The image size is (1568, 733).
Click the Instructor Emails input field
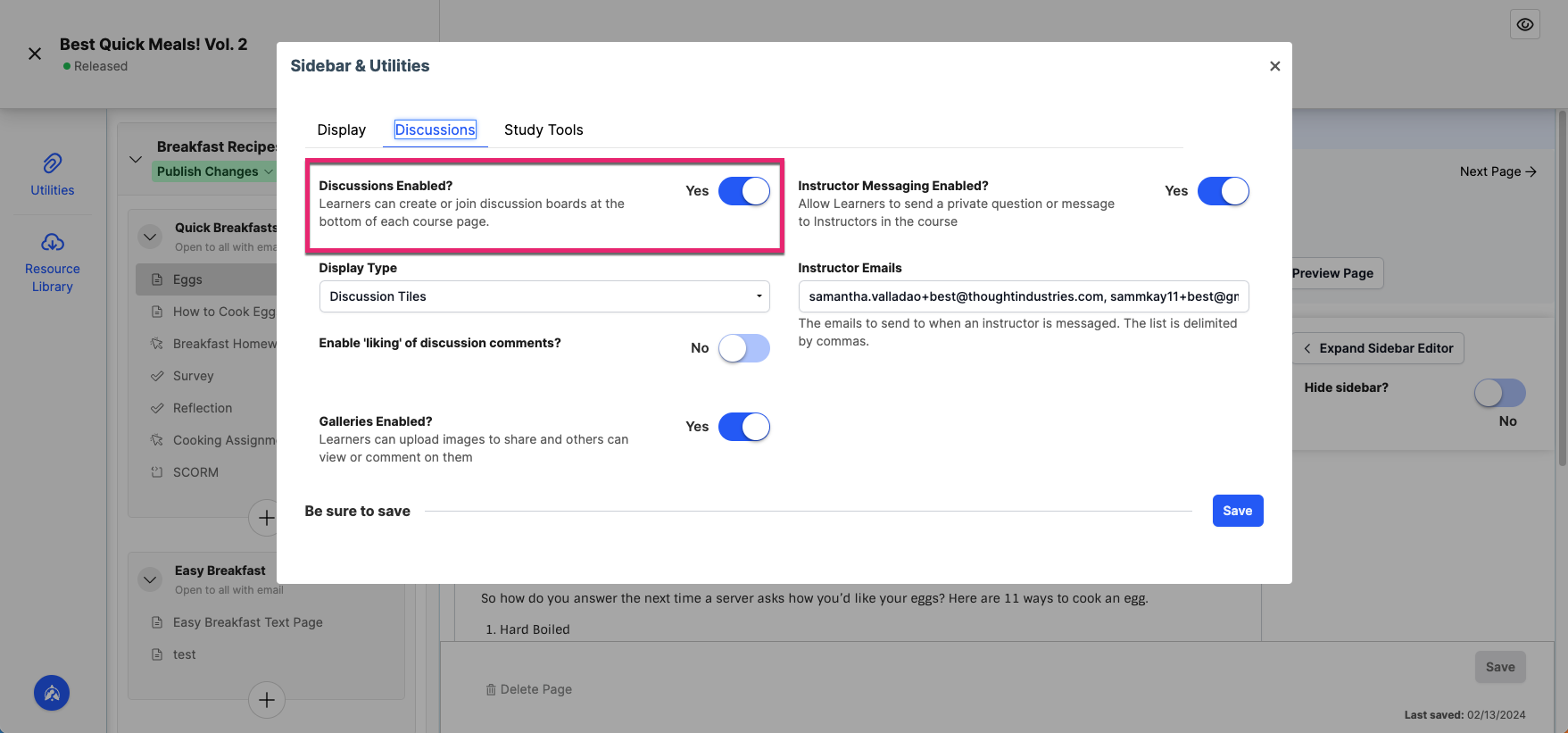point(1024,296)
